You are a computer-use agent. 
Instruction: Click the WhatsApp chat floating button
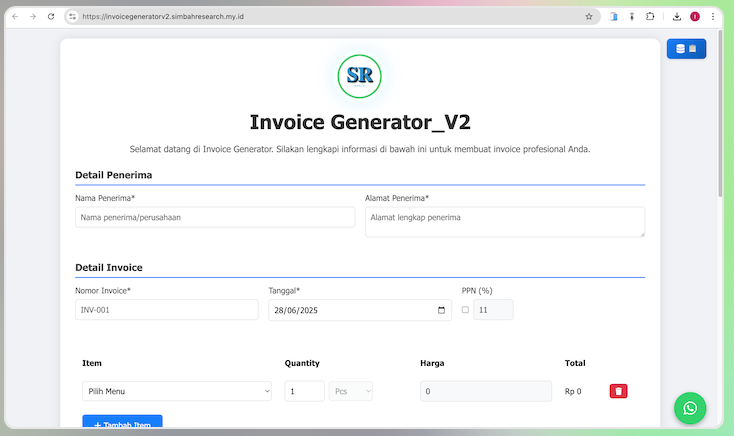[x=689, y=408]
